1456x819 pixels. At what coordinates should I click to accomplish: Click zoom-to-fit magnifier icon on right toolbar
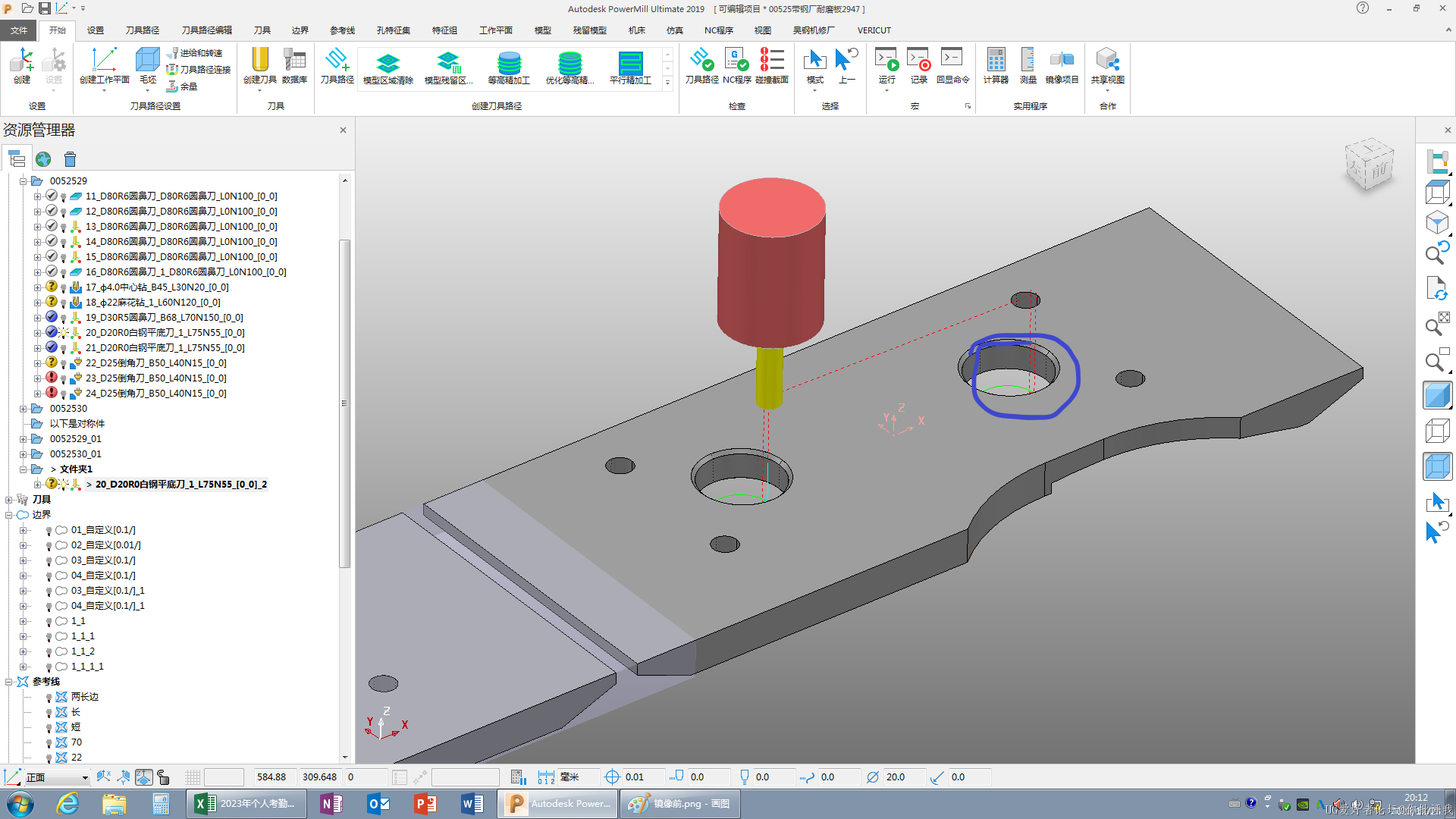pyautogui.click(x=1437, y=324)
